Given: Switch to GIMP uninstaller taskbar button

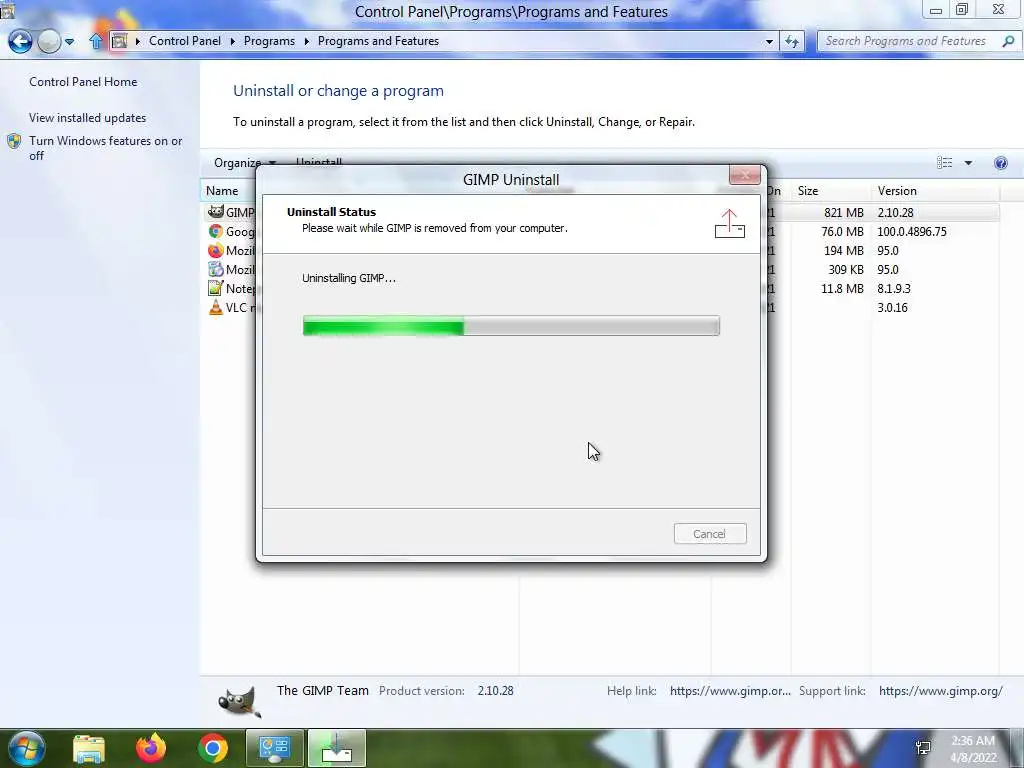Looking at the screenshot, I should 337,748.
